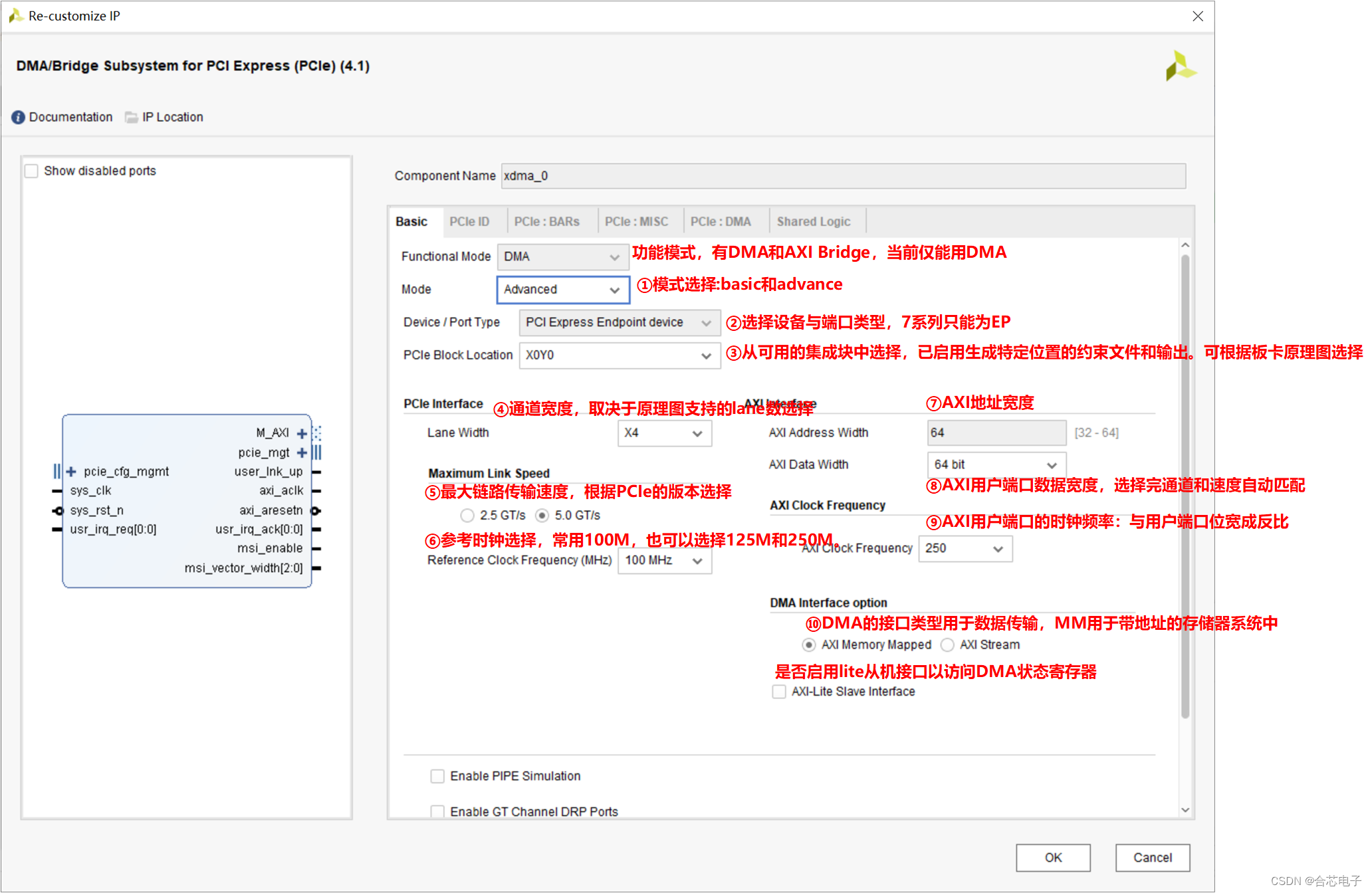Choose AXI Stream interface option

point(947,645)
